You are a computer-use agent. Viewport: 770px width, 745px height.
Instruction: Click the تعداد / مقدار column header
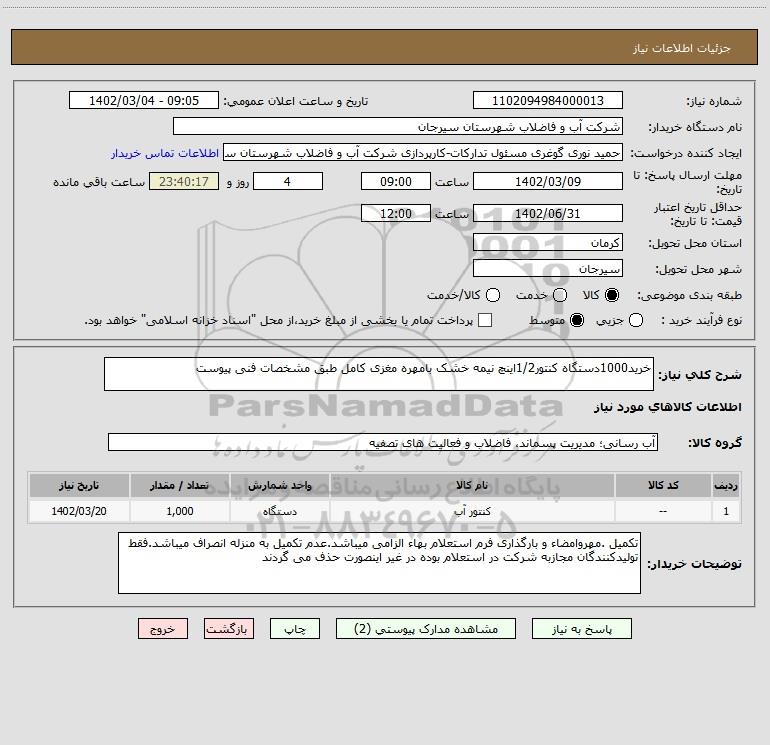(x=179, y=485)
